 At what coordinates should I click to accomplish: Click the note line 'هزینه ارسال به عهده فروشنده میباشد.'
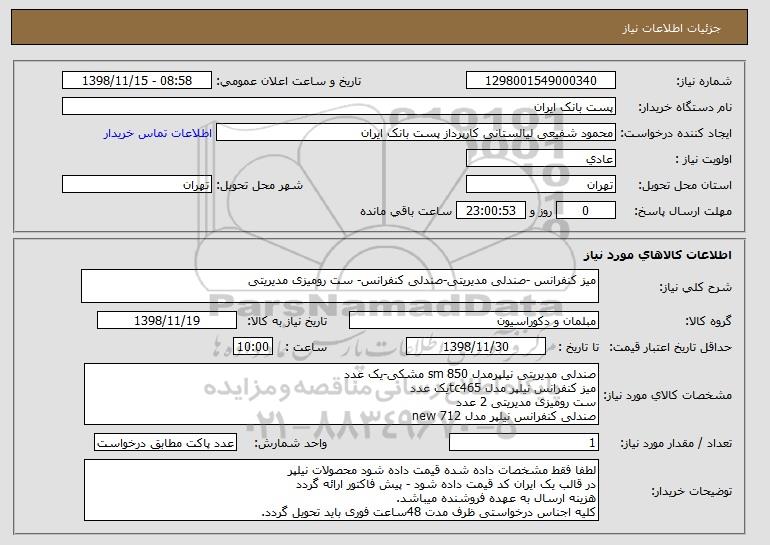coord(496,498)
